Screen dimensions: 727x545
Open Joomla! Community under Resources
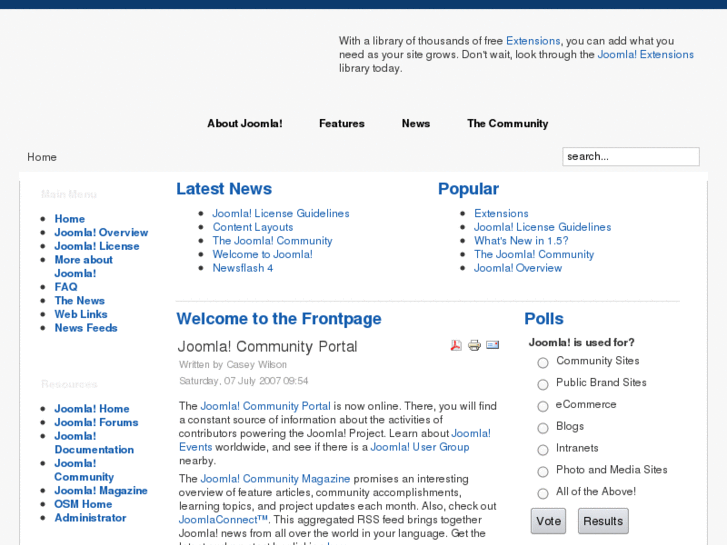click(84, 470)
